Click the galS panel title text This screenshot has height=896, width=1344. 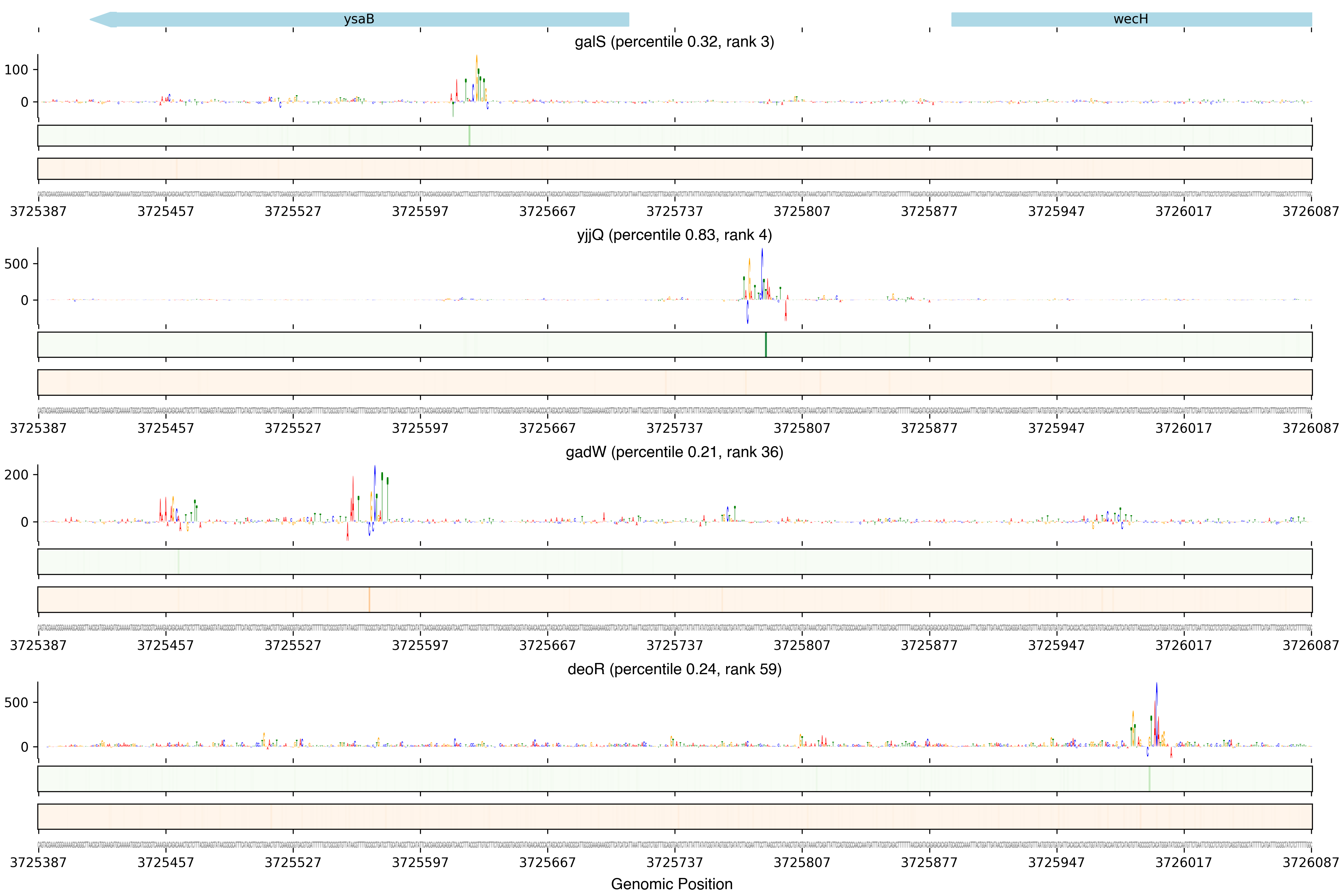[674, 42]
